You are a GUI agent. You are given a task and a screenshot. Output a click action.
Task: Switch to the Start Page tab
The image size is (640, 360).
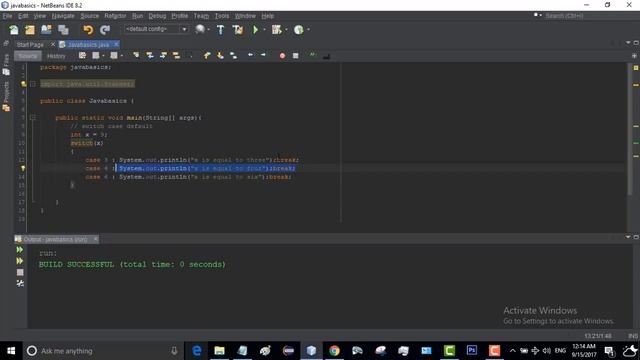30,44
